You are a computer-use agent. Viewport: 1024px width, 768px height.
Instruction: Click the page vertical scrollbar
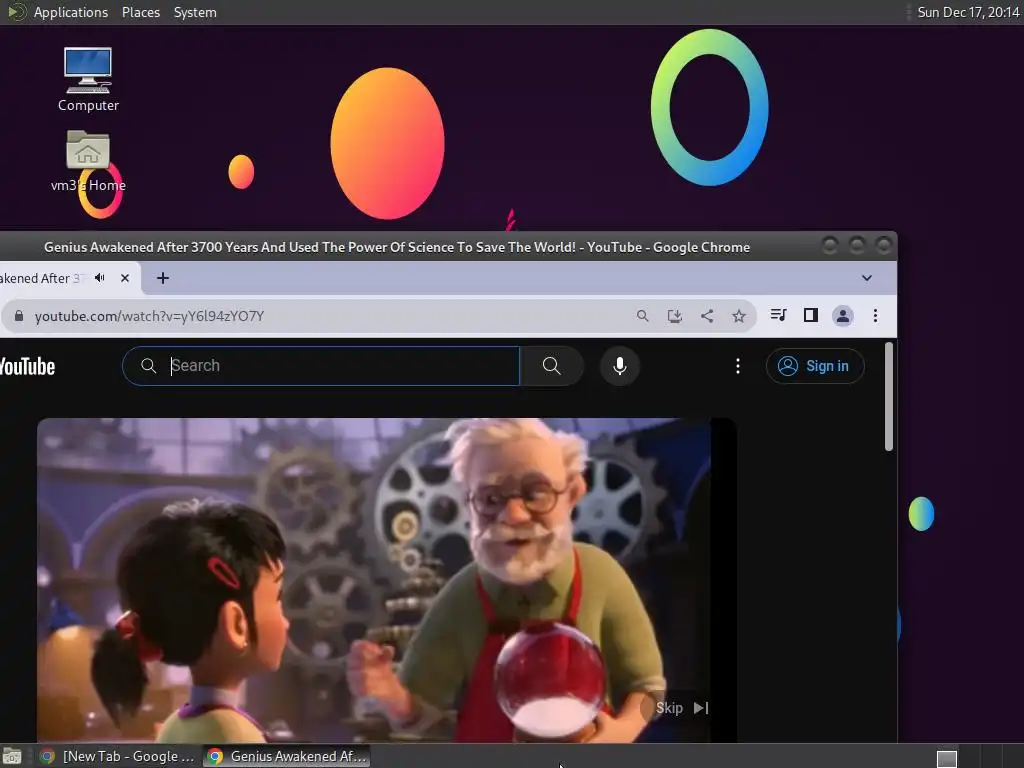888,396
